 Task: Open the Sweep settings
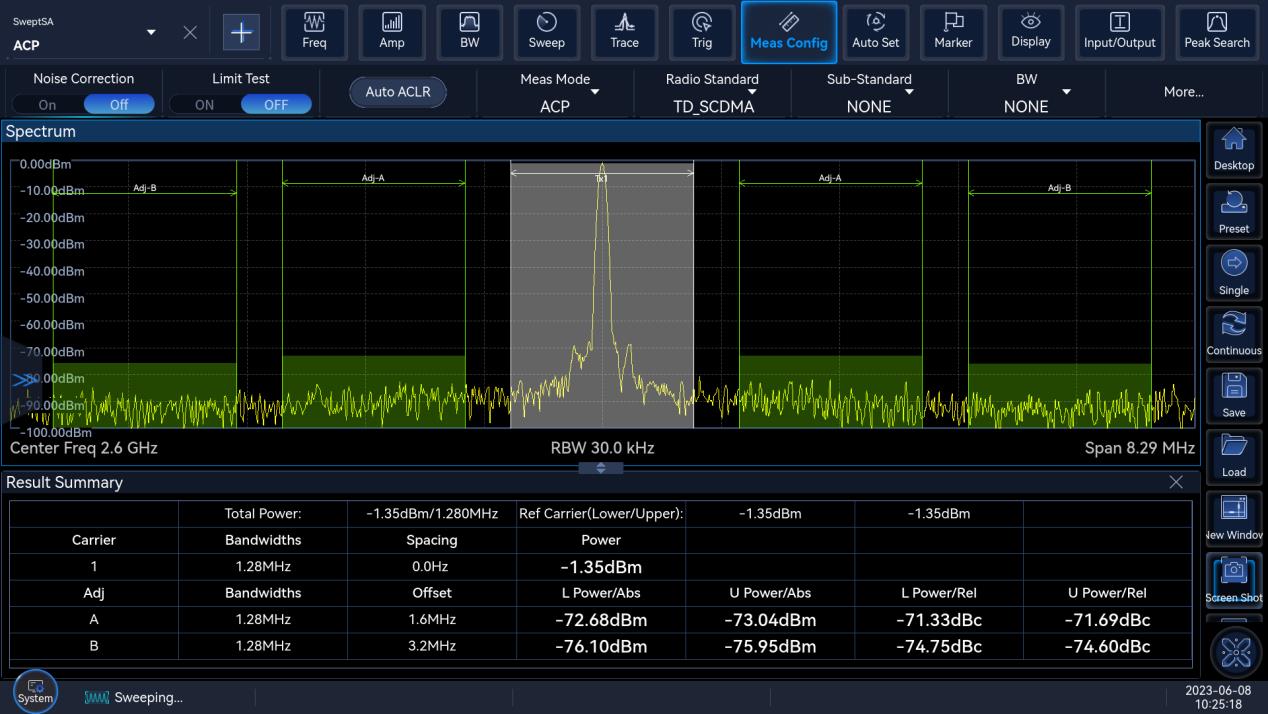pyautogui.click(x=546, y=32)
